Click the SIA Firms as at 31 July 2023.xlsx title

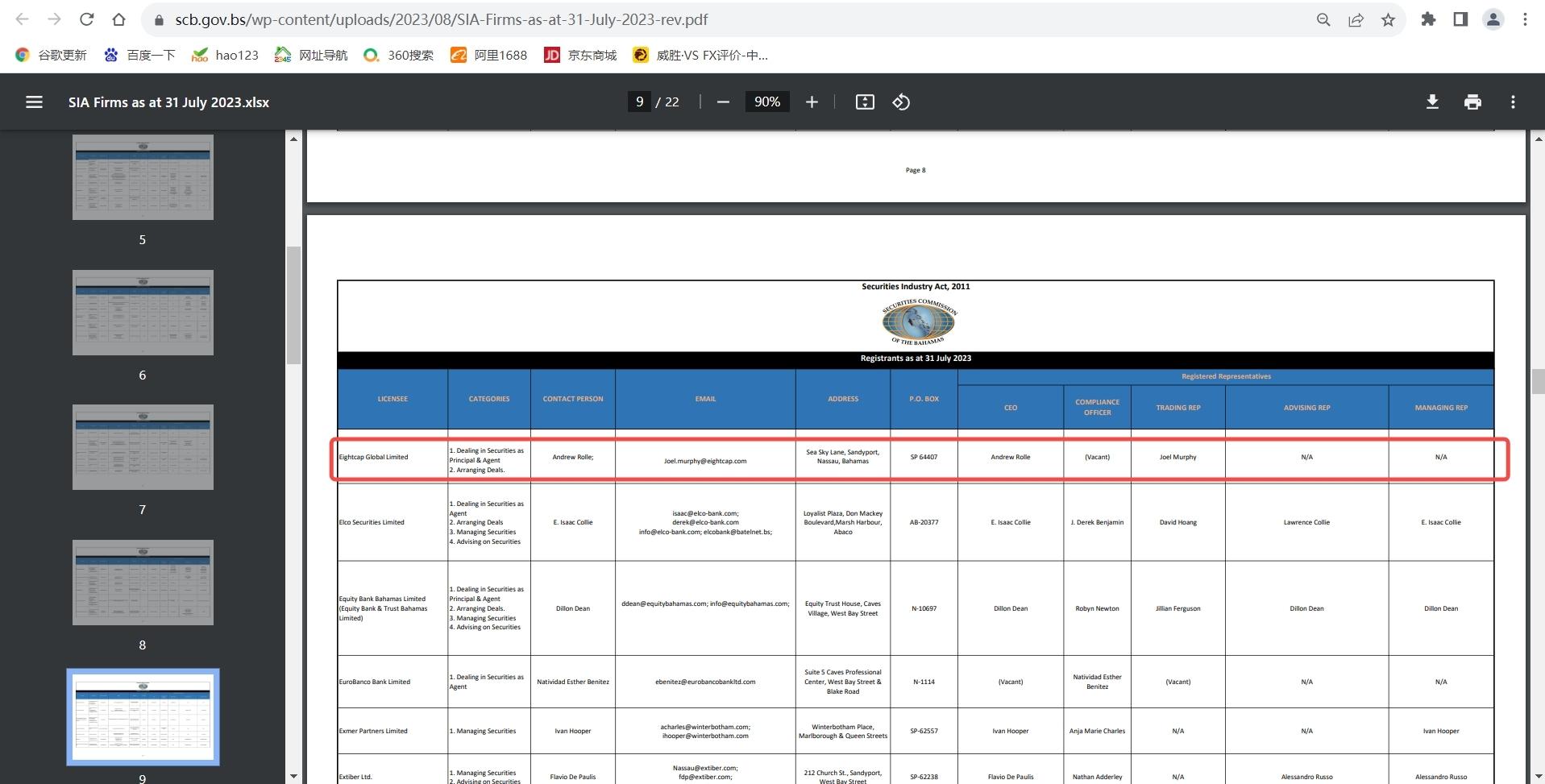[168, 102]
